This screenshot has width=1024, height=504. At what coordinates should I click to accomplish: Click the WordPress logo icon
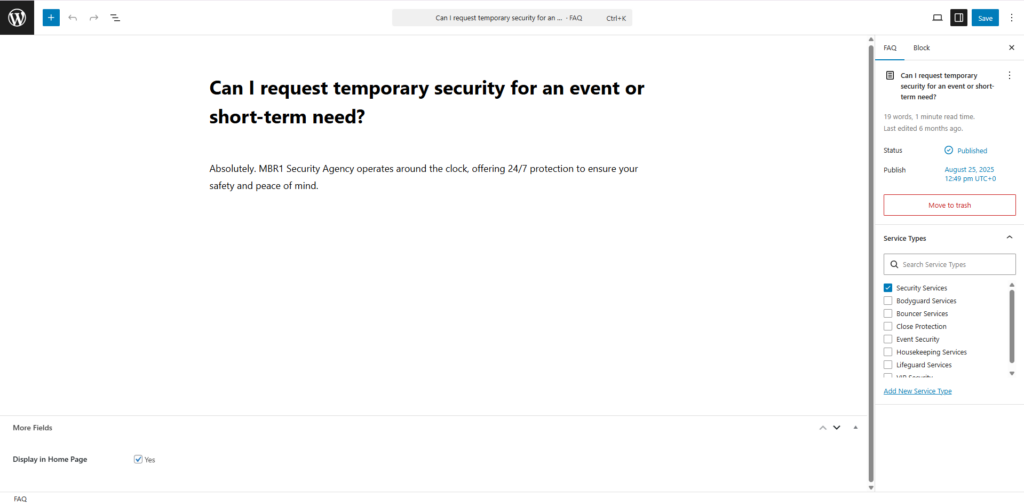pos(17,17)
